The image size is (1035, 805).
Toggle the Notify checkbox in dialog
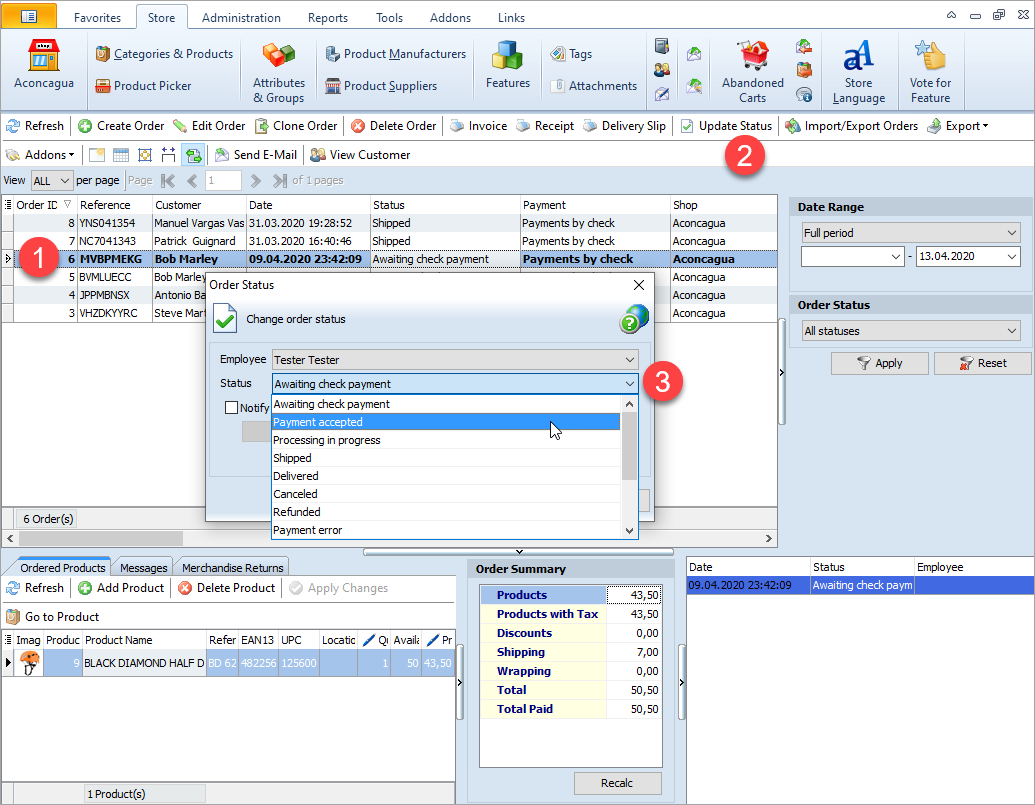pyautogui.click(x=232, y=407)
